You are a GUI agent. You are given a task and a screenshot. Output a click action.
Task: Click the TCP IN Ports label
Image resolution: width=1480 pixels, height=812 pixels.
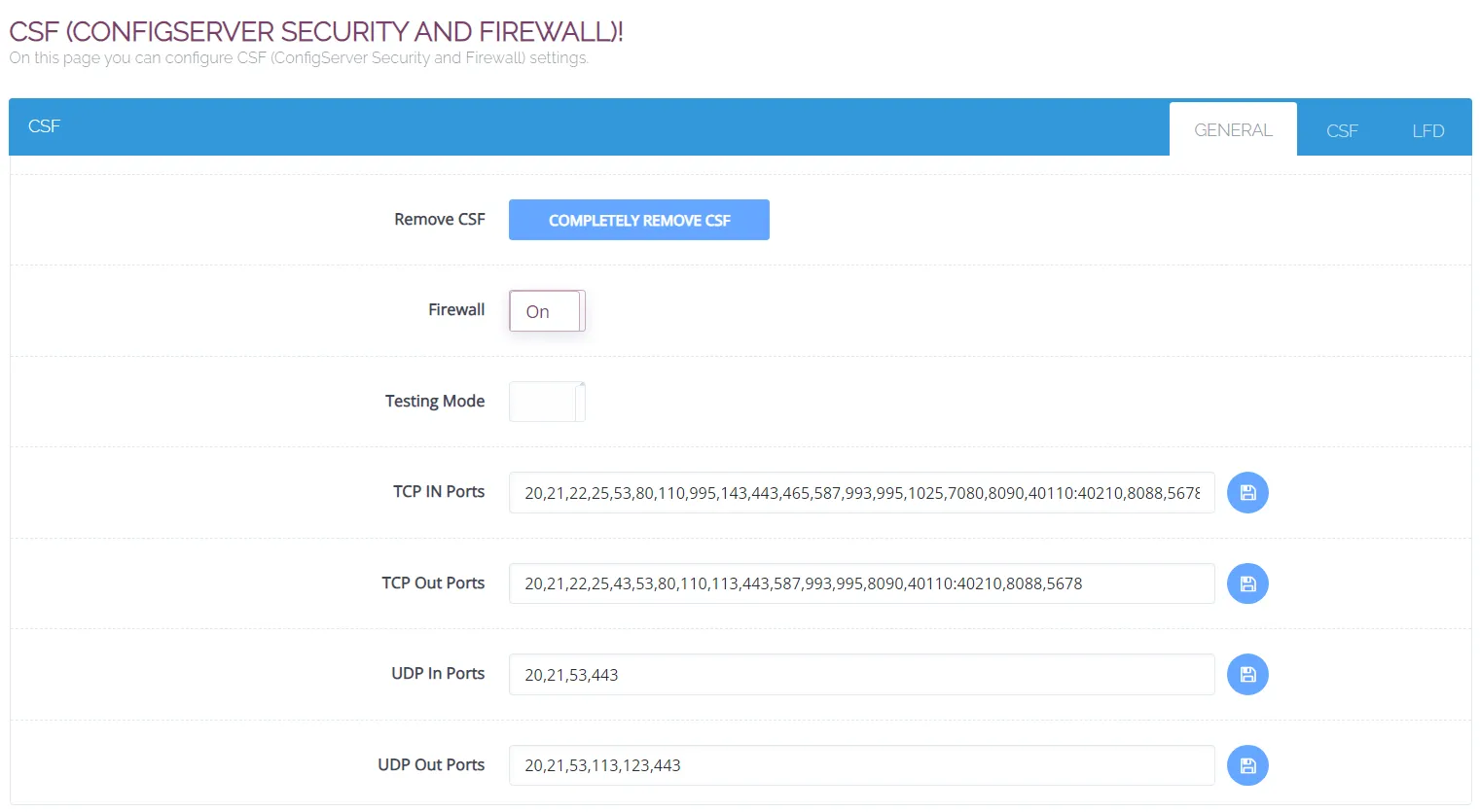coord(439,491)
